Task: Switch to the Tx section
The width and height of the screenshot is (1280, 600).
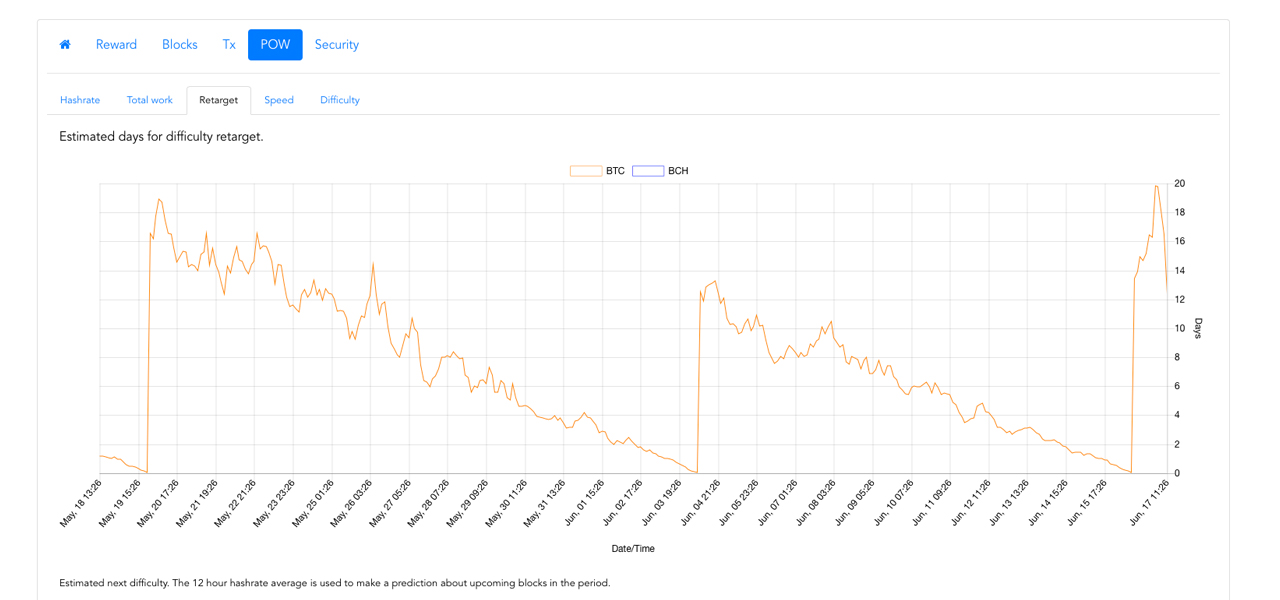Action: click(229, 45)
